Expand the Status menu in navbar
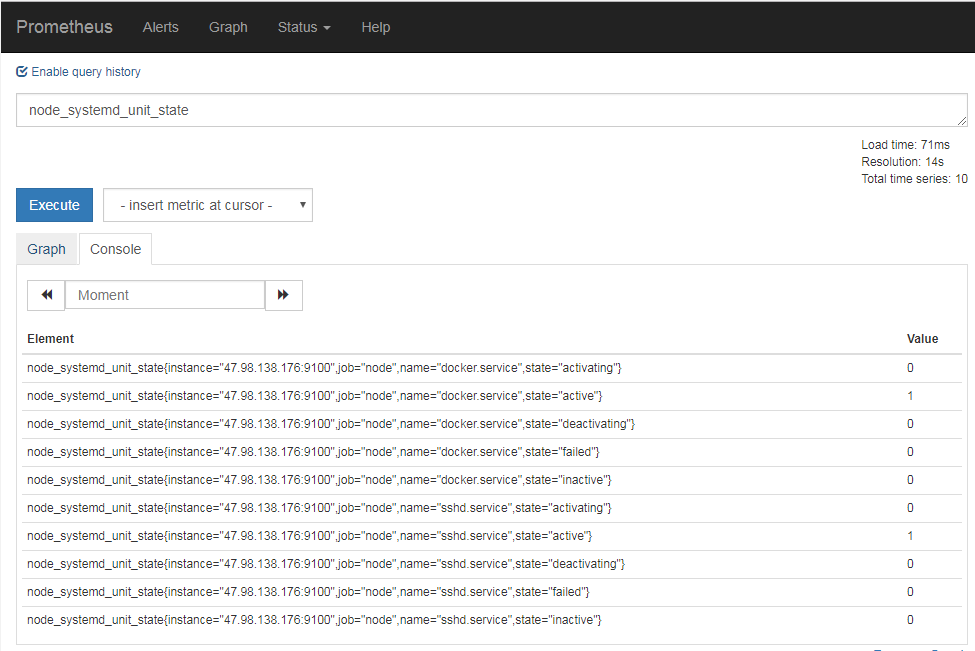Screen dimensions: 975x651 tap(303, 27)
